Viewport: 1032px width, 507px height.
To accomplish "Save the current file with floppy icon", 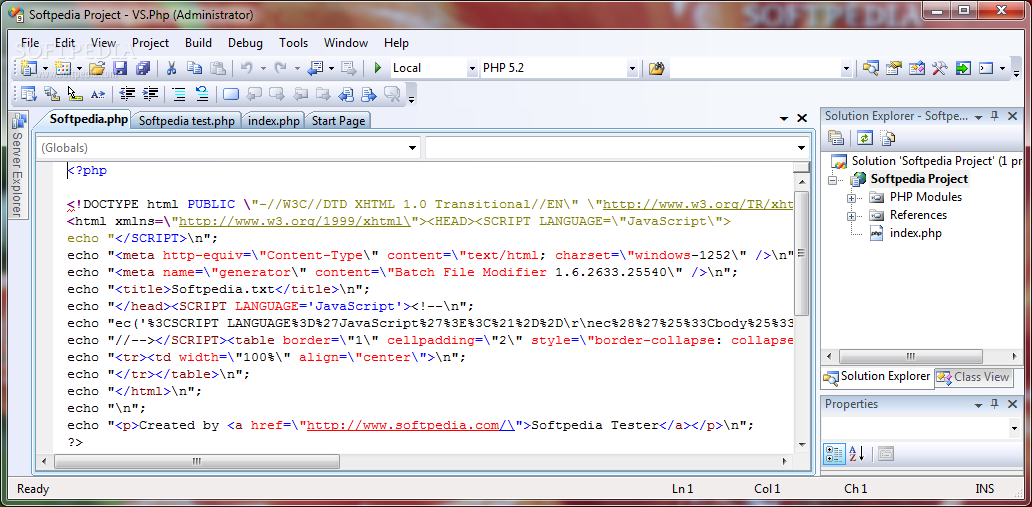I will [x=120, y=68].
